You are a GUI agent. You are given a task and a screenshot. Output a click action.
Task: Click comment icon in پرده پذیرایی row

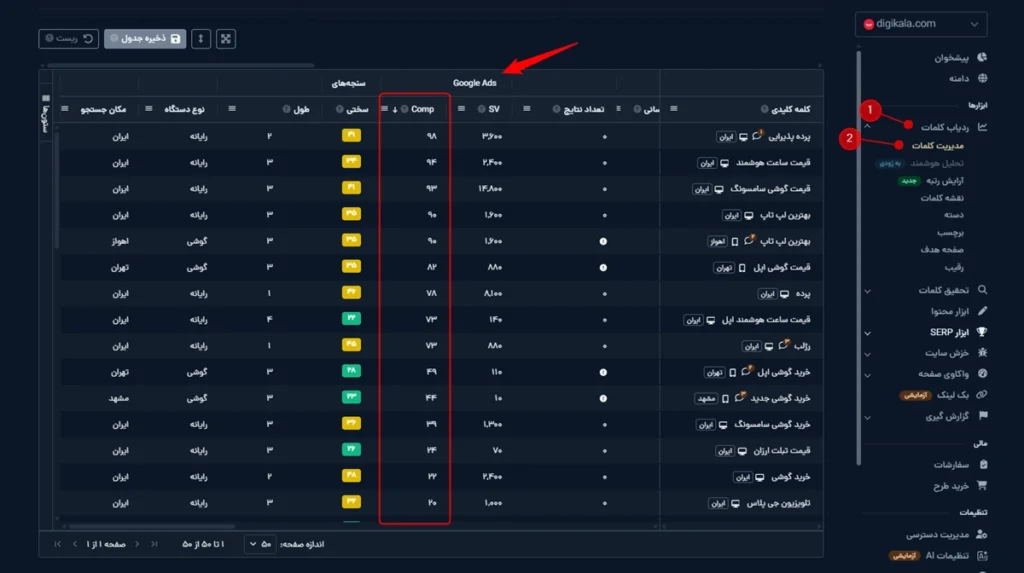(x=757, y=135)
